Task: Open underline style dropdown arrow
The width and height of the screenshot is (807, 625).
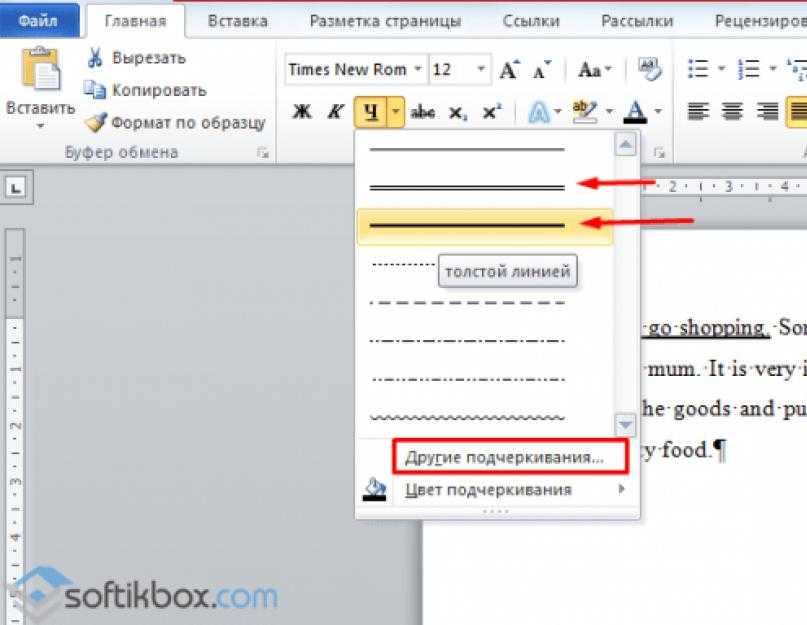Action: click(396, 111)
